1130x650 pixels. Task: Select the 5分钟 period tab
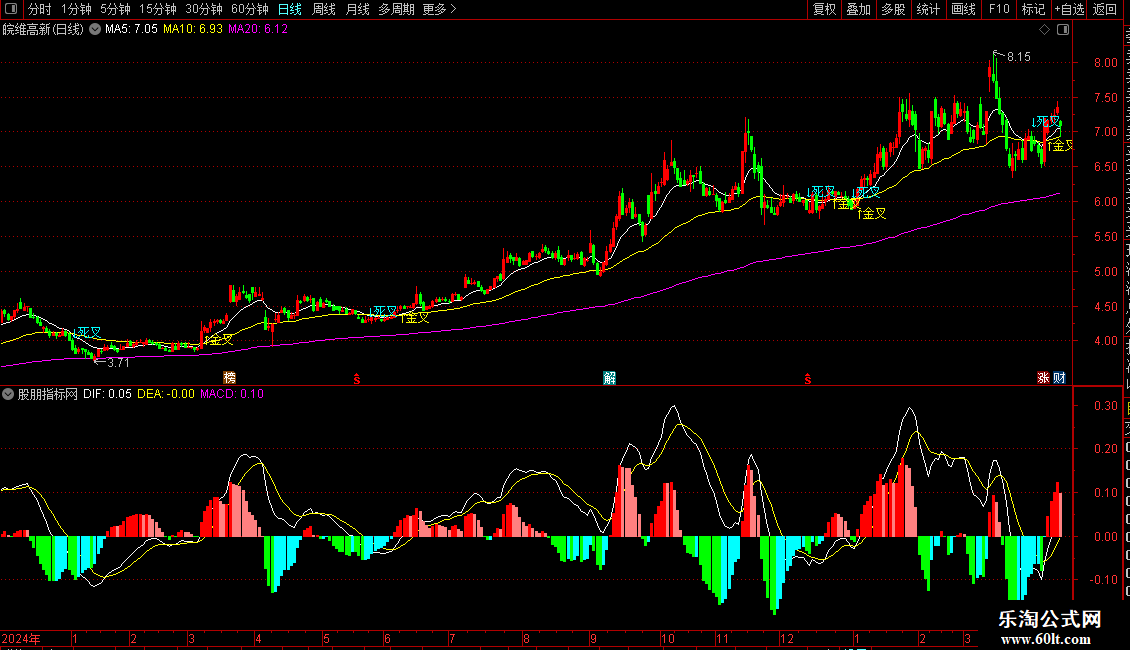pos(115,9)
